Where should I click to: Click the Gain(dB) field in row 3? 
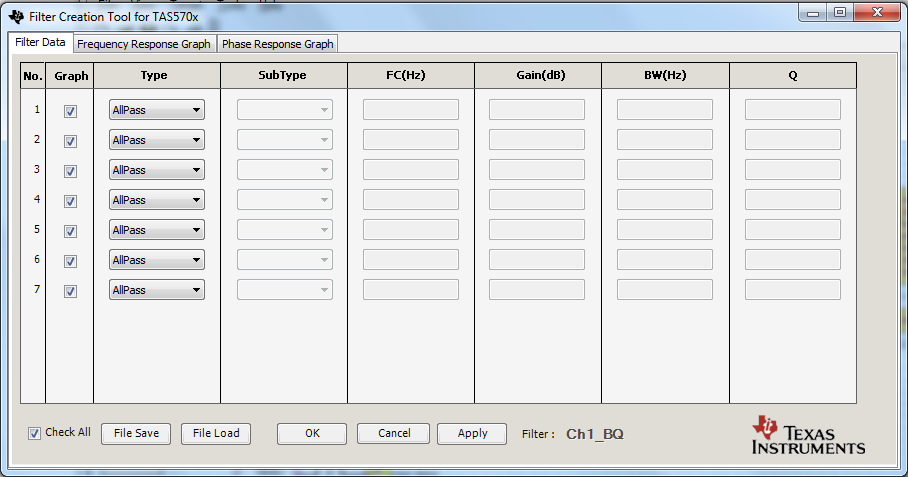coord(537,170)
